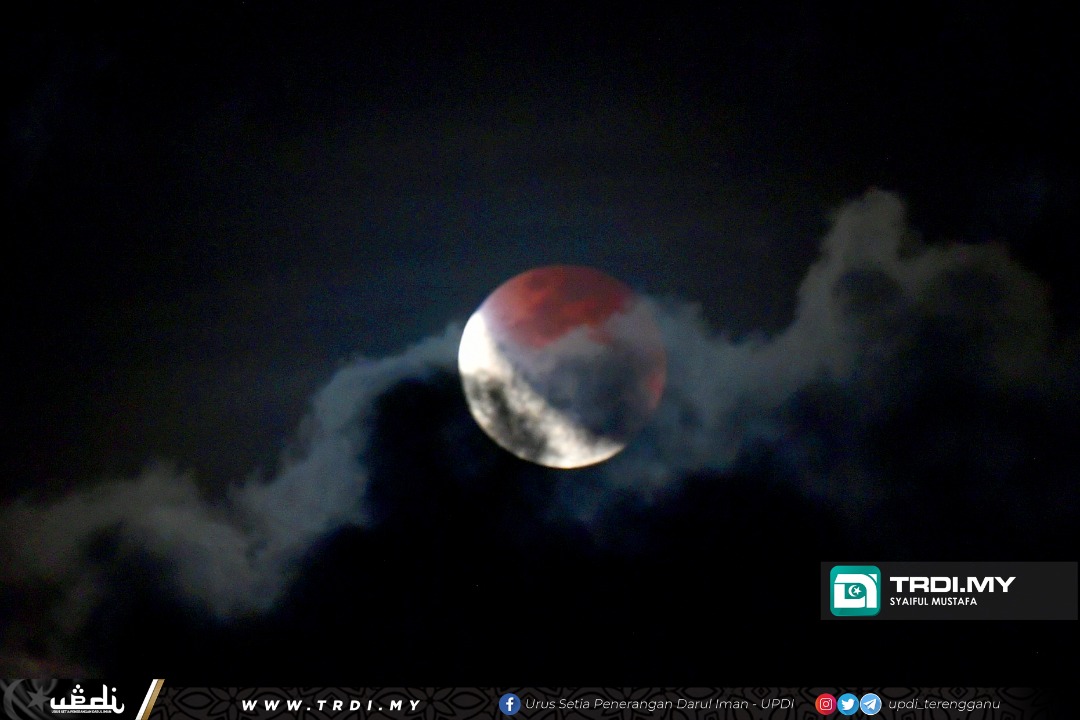
Task: Click the updi_terengganu handle
Action: click(943, 704)
